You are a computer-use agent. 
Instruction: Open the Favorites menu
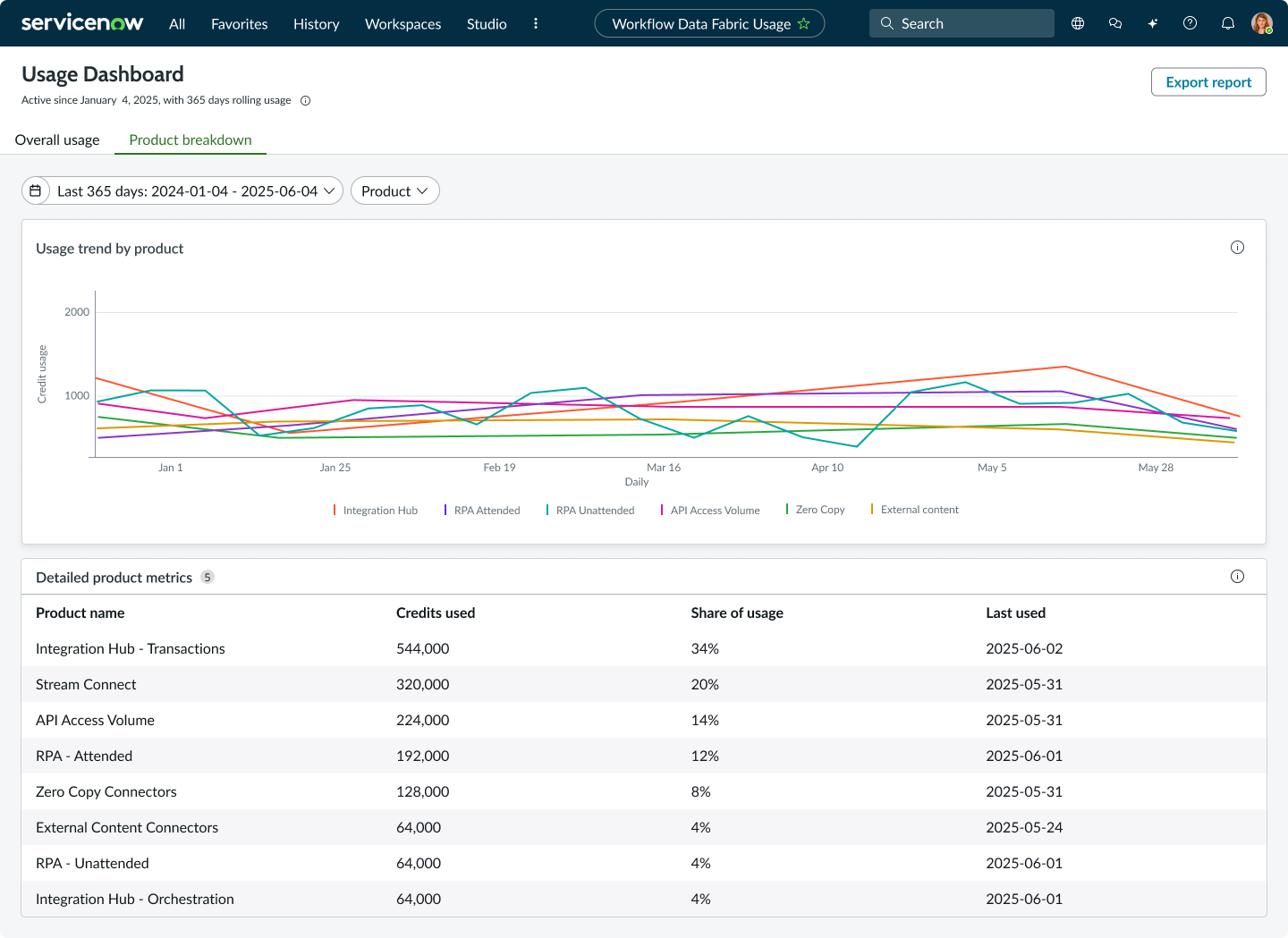(x=240, y=24)
